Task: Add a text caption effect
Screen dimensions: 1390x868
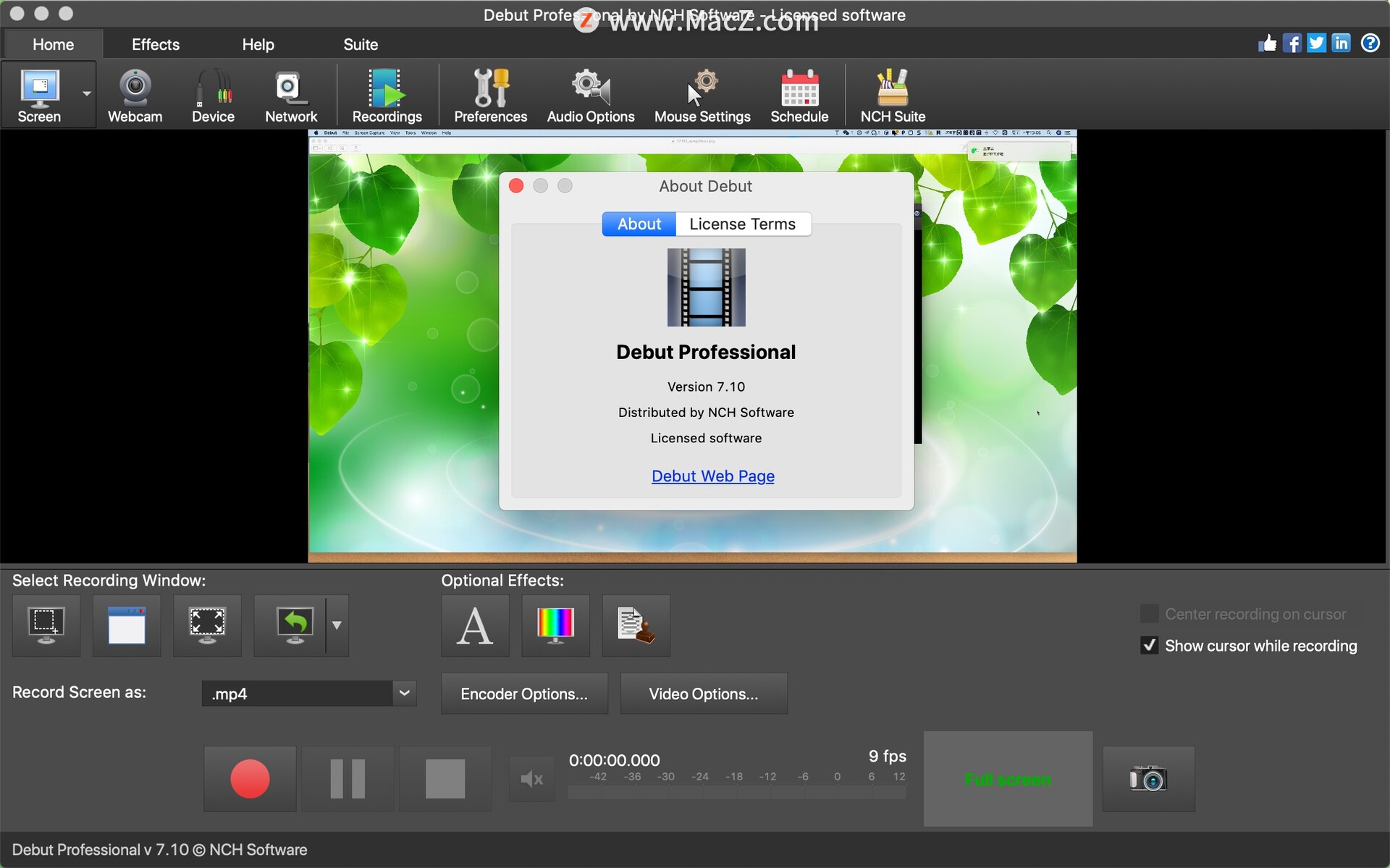Action: coord(475,625)
